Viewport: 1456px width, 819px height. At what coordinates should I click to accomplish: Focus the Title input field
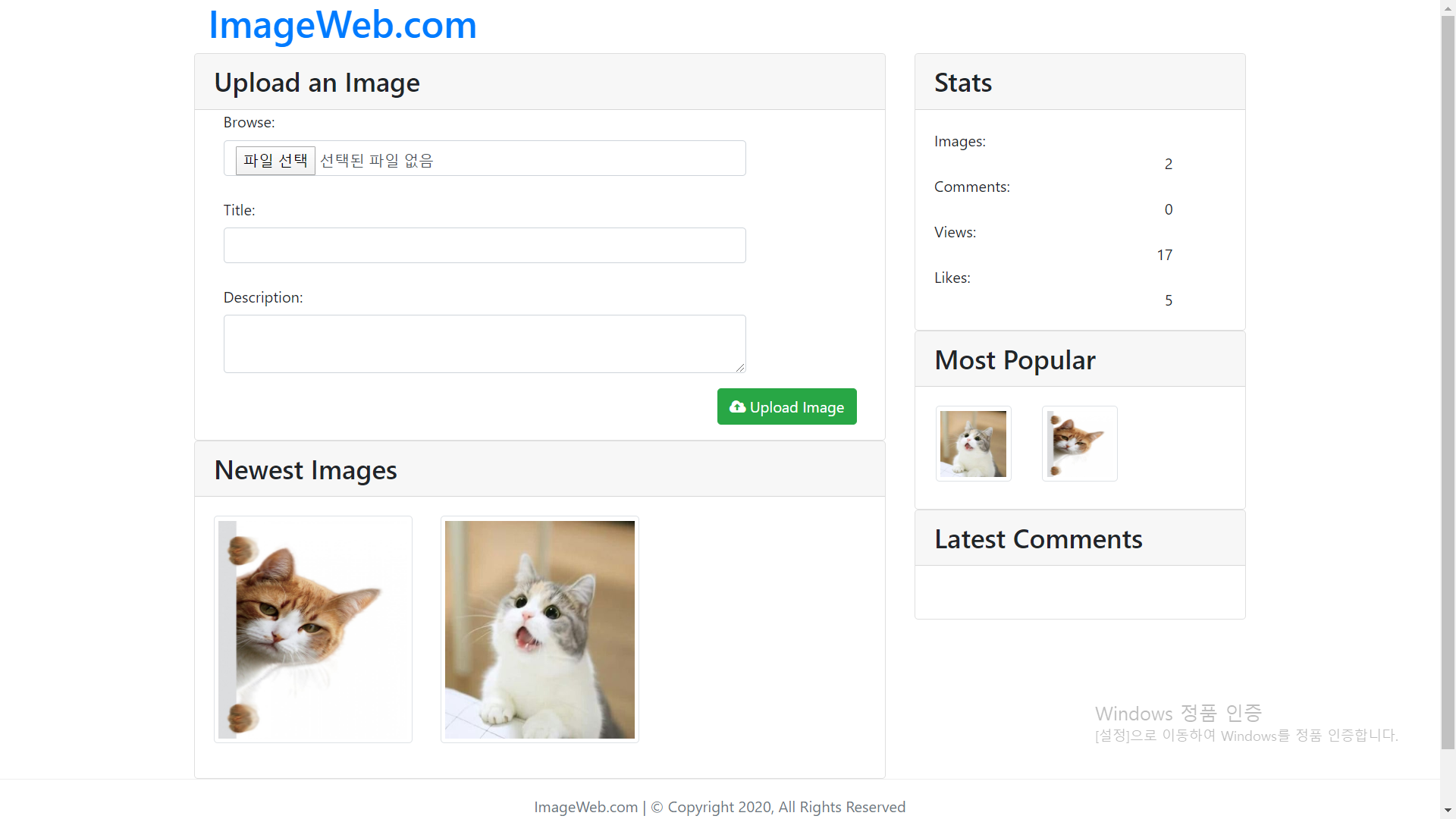tap(485, 246)
